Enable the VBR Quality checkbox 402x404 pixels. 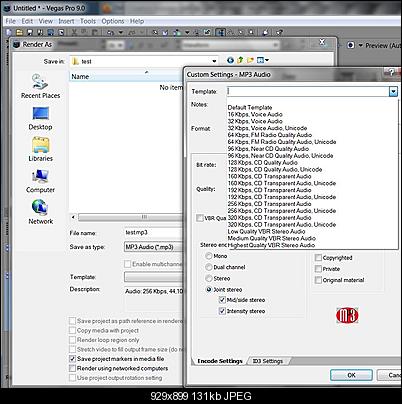pyautogui.click(x=200, y=218)
